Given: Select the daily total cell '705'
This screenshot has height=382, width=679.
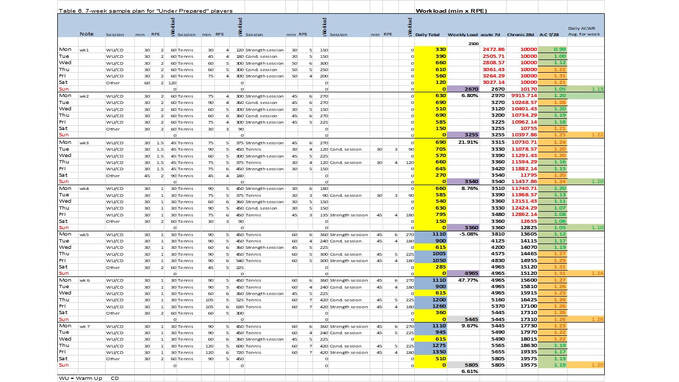Looking at the screenshot, I should point(430,149).
